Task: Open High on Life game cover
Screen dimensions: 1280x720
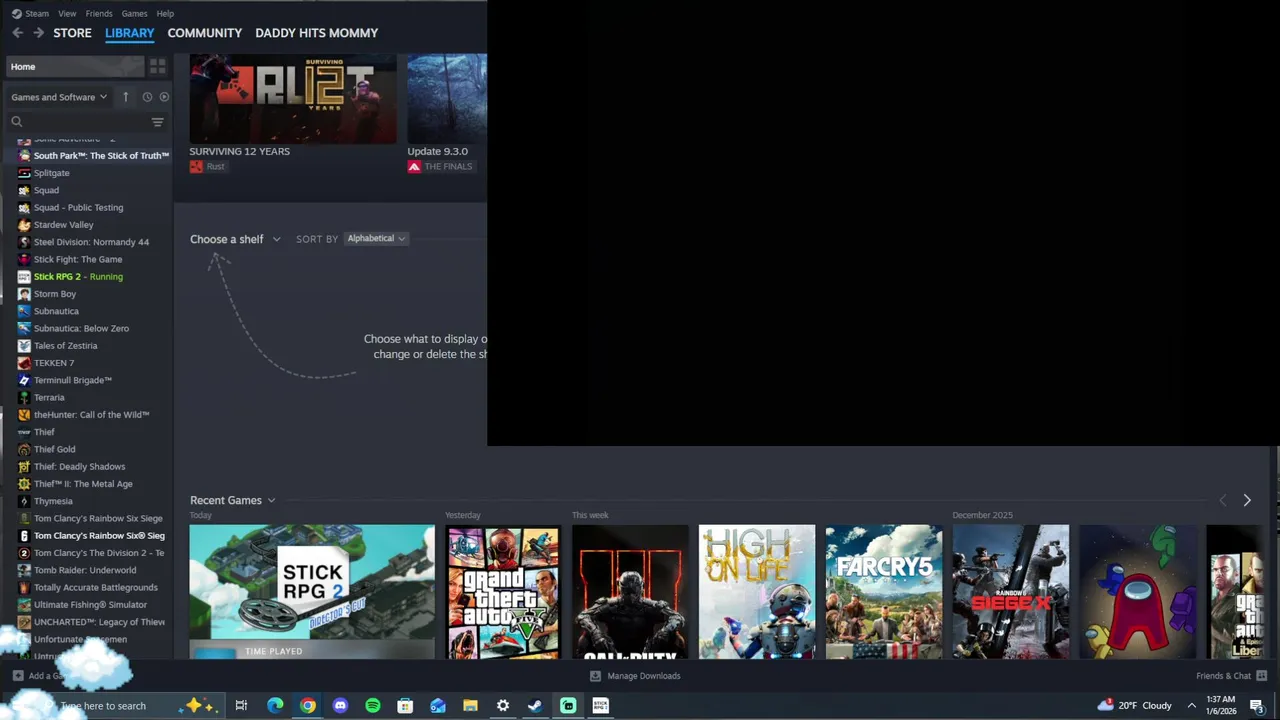Action: [757, 592]
